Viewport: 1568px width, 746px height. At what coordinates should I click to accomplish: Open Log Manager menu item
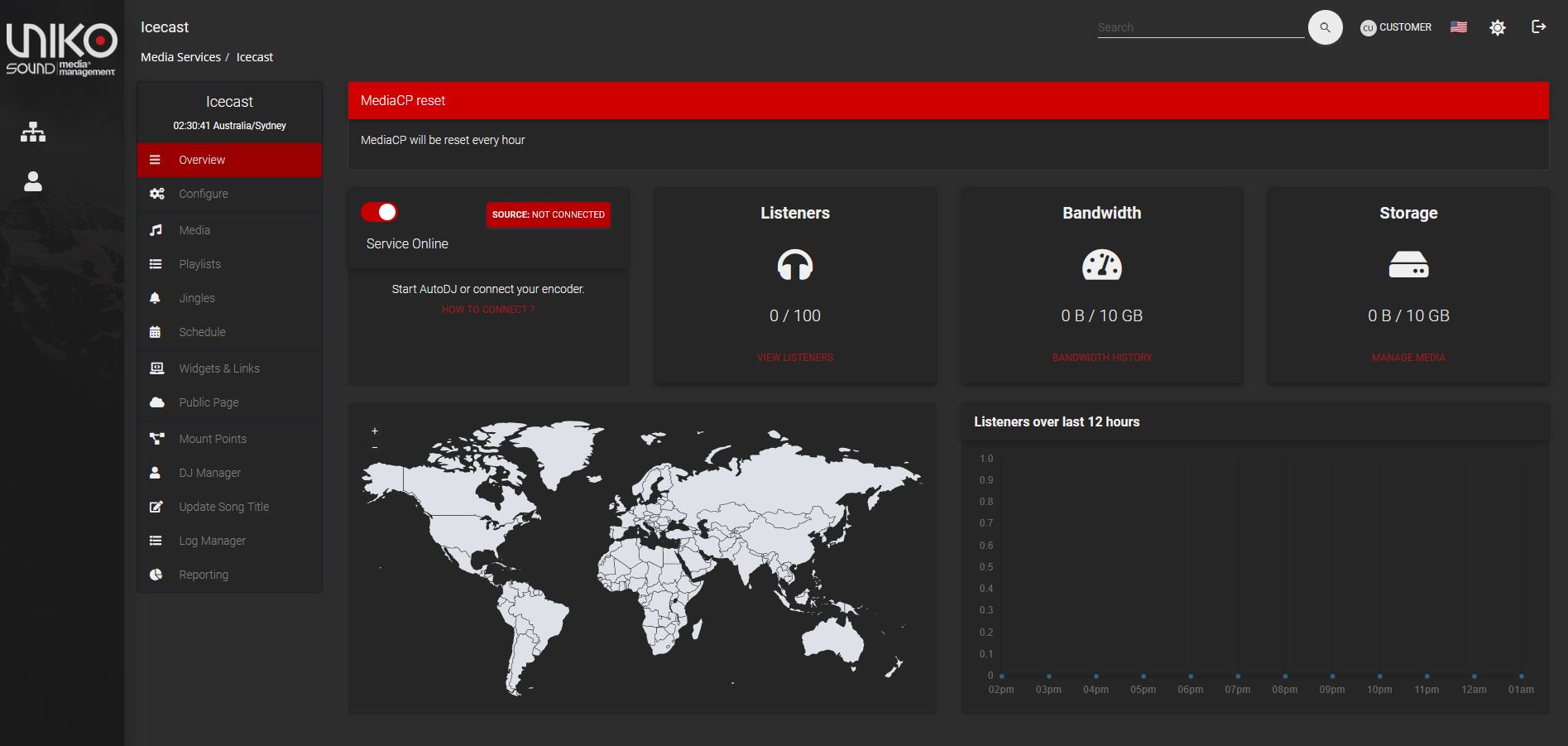click(x=229, y=541)
